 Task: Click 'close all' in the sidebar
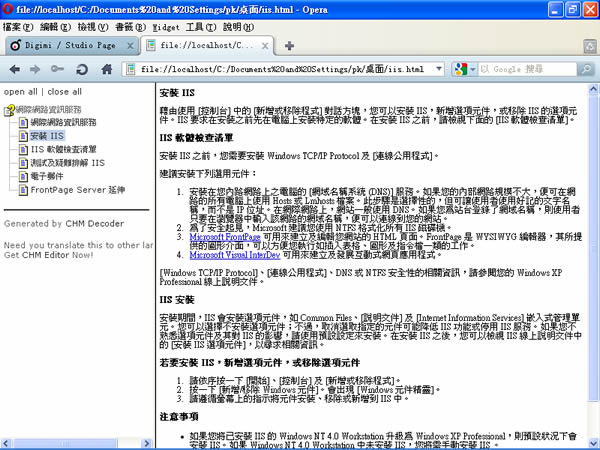(64, 92)
